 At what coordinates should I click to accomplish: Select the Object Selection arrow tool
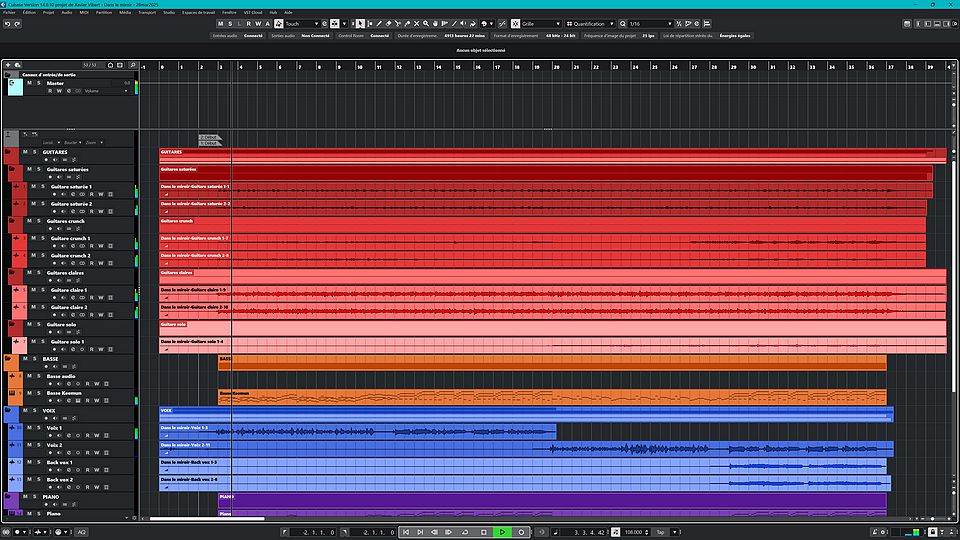361,23
